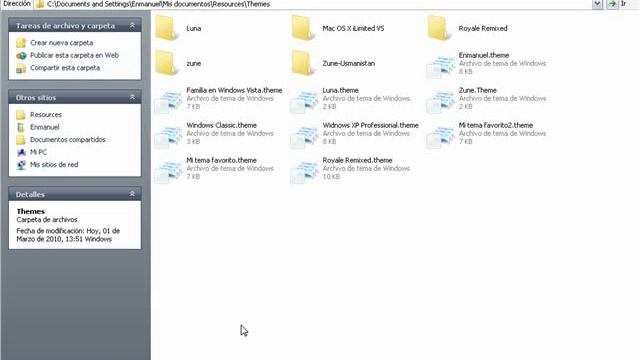This screenshot has height=360, width=640.
Task: Select the name Familia en Windows Vista.theme
Action: (x=234, y=90)
